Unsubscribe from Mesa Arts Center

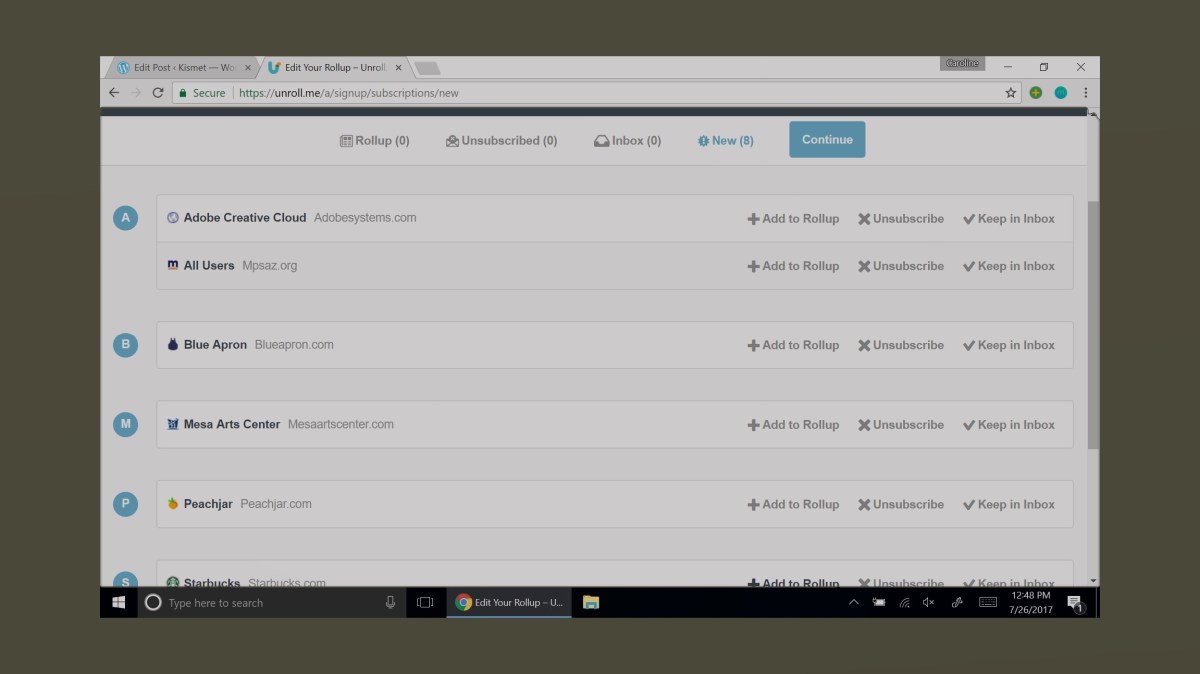click(x=900, y=424)
